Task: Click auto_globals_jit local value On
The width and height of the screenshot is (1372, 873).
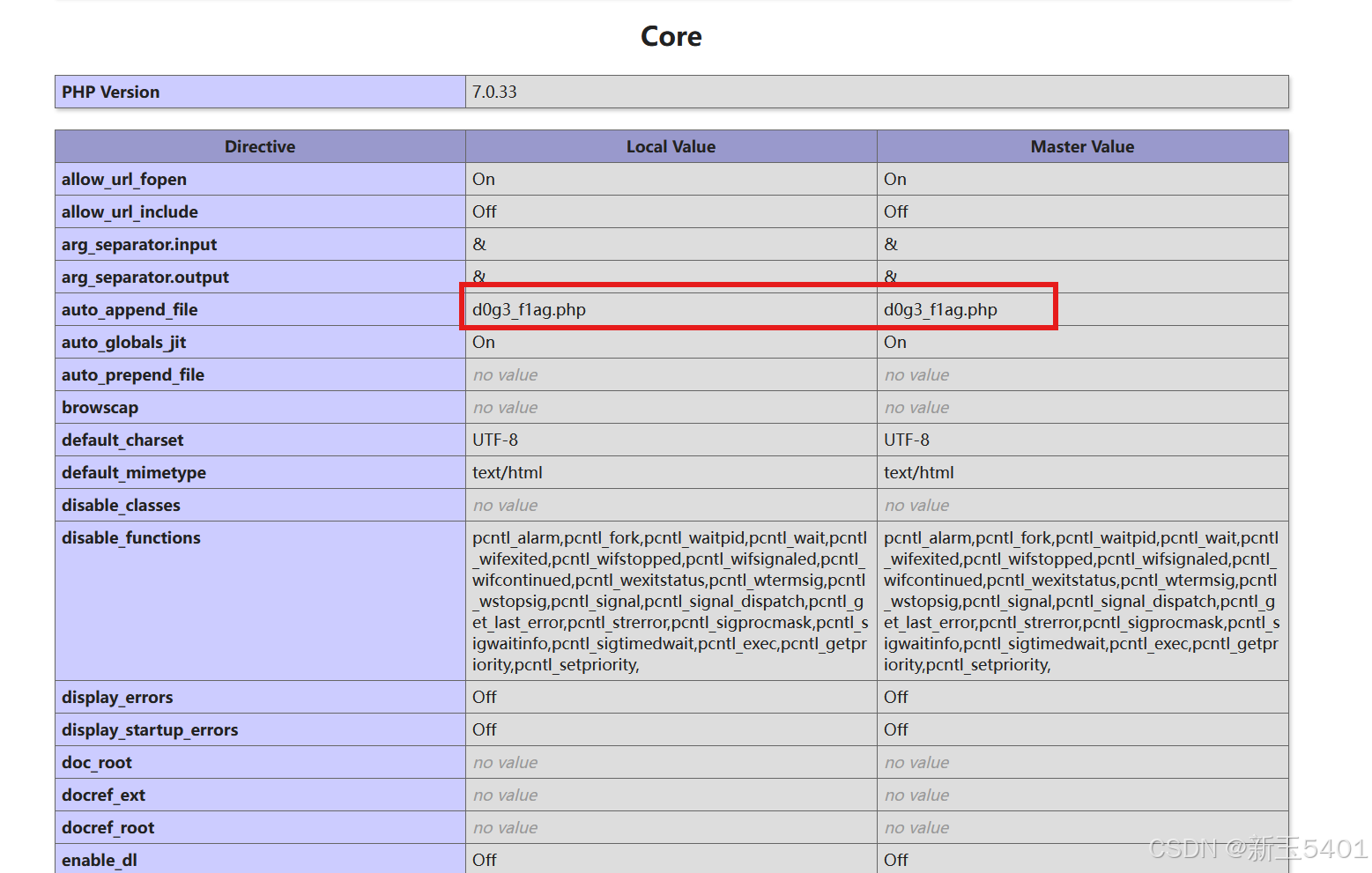Action: 484,342
